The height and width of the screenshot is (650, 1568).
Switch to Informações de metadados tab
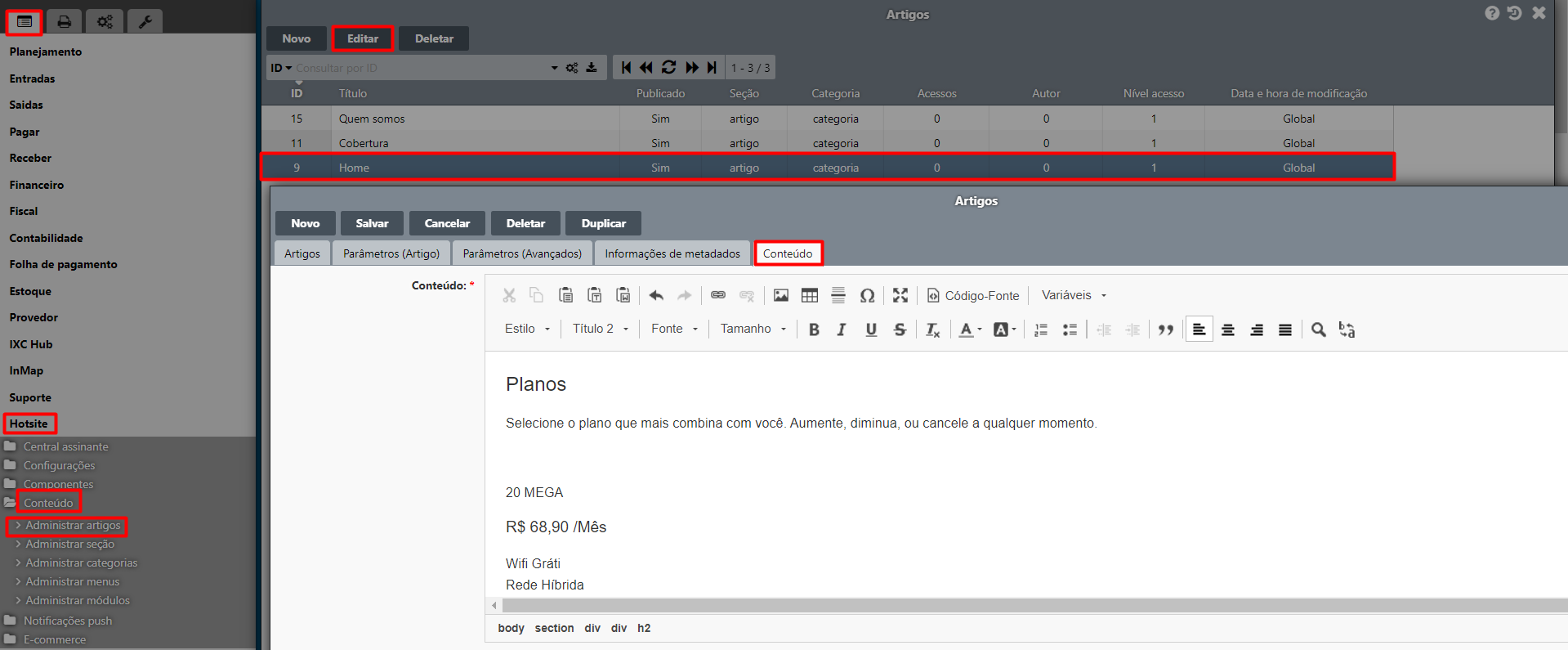pos(672,253)
